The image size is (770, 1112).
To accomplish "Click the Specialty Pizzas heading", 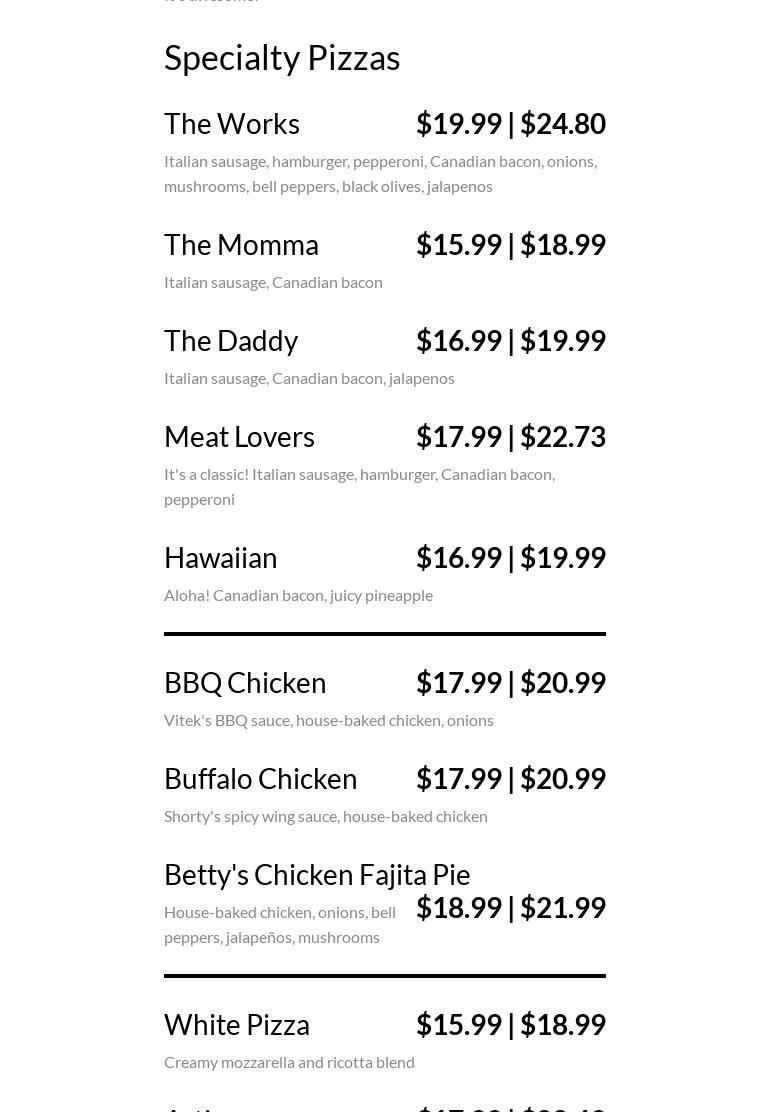I will click(282, 58).
